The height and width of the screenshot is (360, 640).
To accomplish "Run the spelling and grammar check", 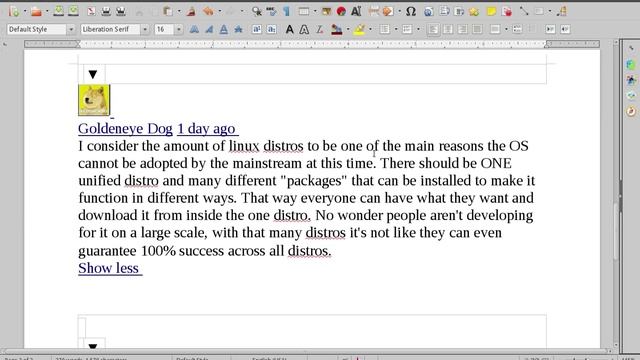I will 271,11.
